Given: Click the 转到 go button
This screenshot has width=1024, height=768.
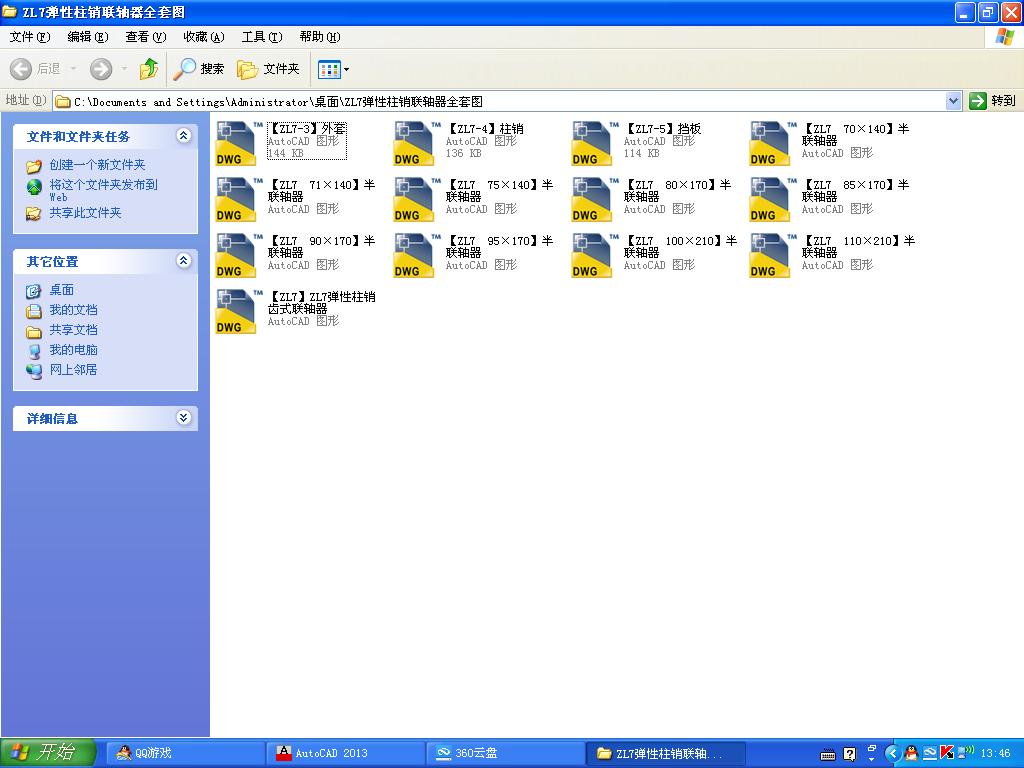Looking at the screenshot, I should click(993, 101).
